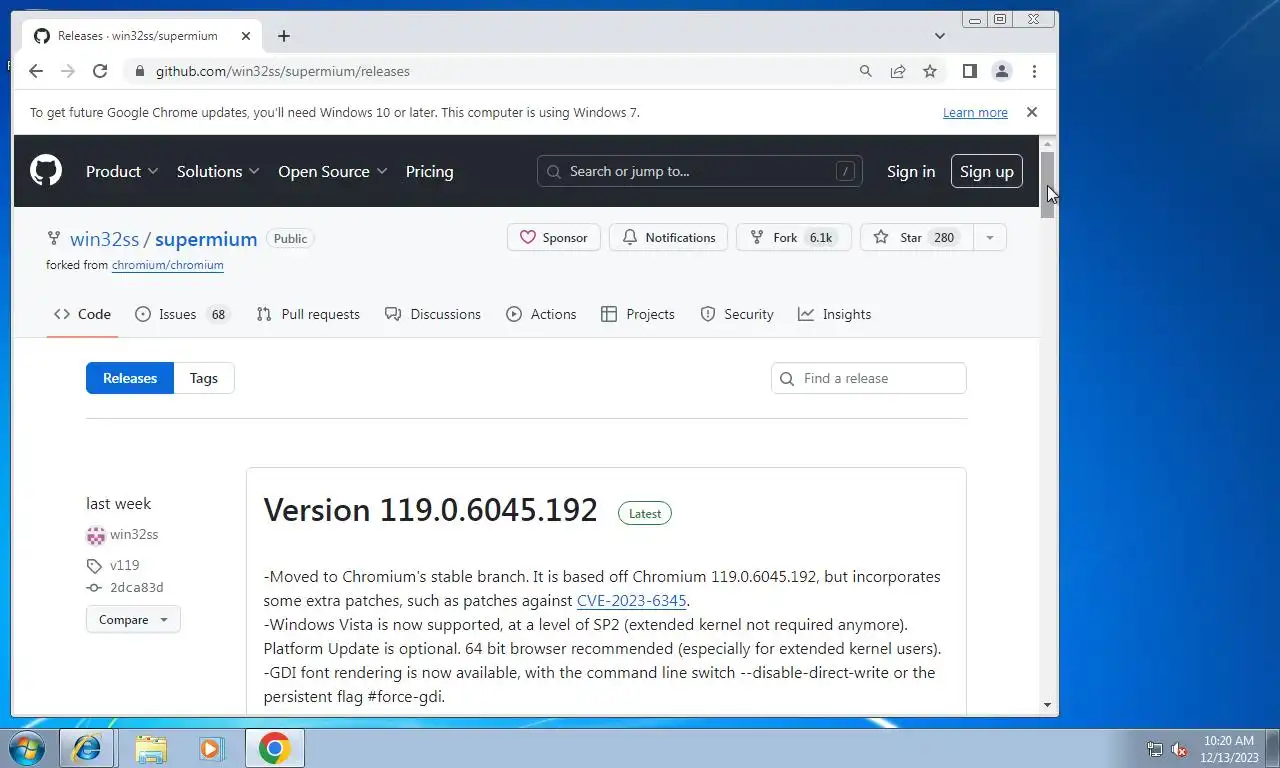Switch to the Code tab
The image size is (1280, 768).
[x=82, y=314]
